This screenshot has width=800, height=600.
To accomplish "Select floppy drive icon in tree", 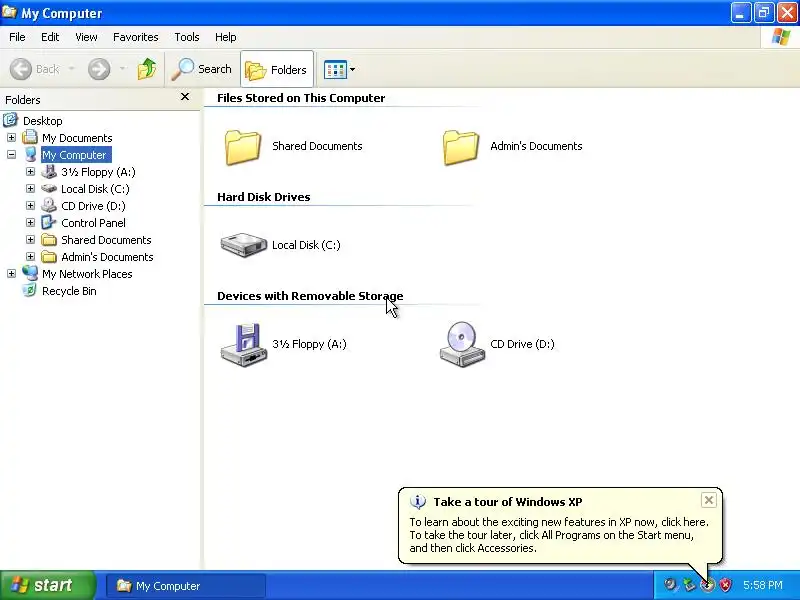I will coord(49,171).
